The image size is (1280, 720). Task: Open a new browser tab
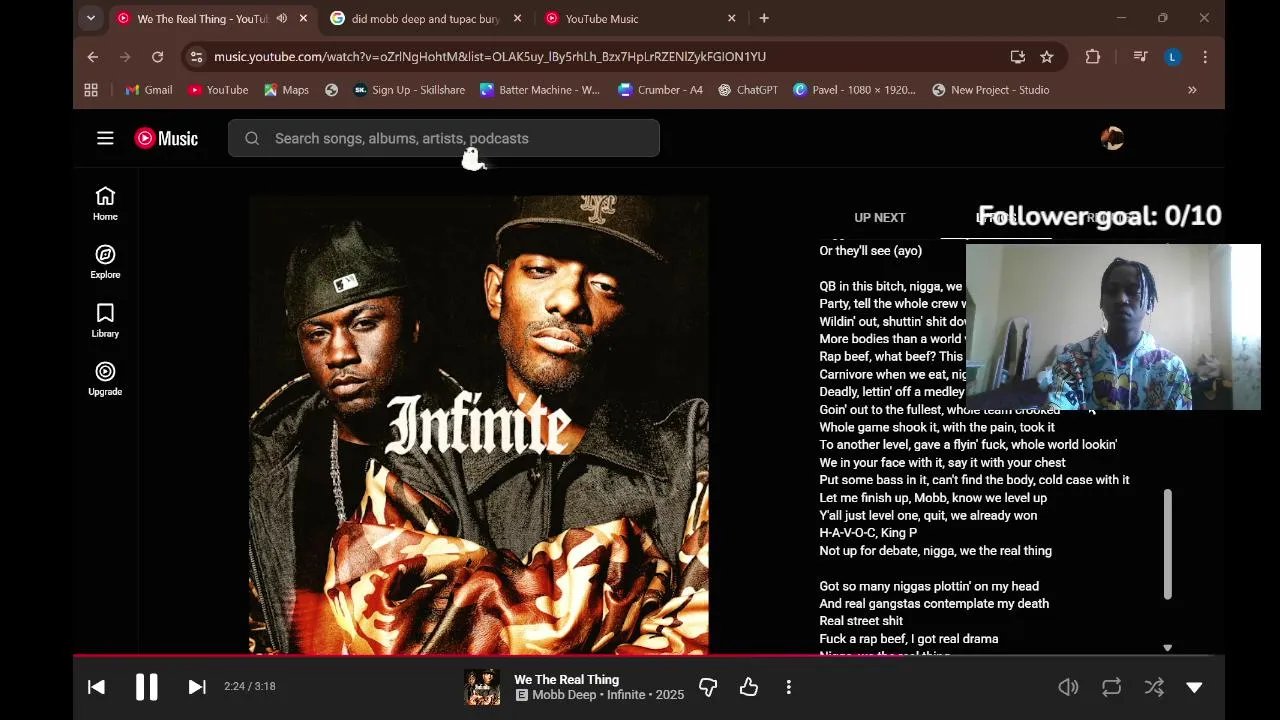(x=764, y=18)
